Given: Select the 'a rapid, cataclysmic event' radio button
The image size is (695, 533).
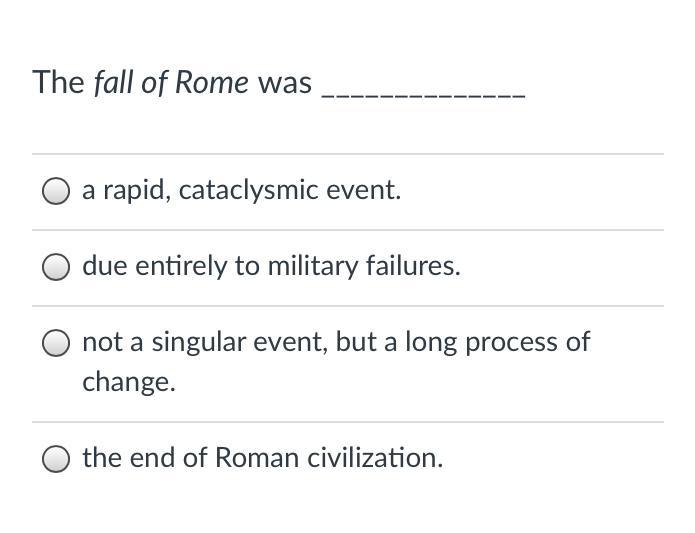Looking at the screenshot, I should [x=56, y=191].
